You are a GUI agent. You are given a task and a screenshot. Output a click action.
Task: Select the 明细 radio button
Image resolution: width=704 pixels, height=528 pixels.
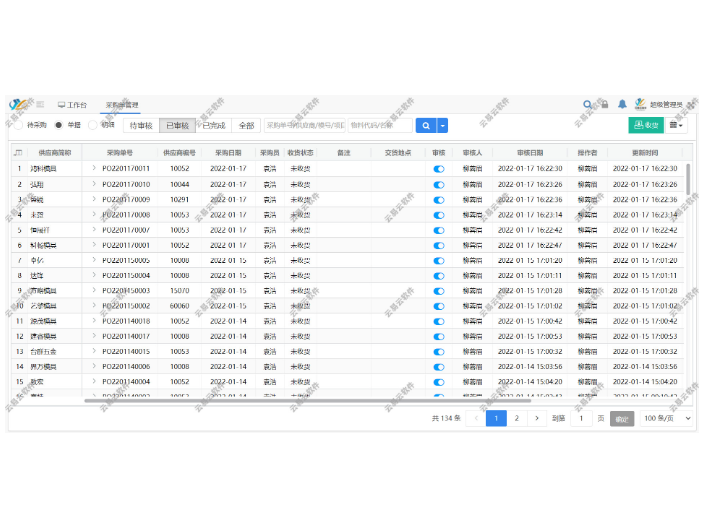tap(93, 125)
